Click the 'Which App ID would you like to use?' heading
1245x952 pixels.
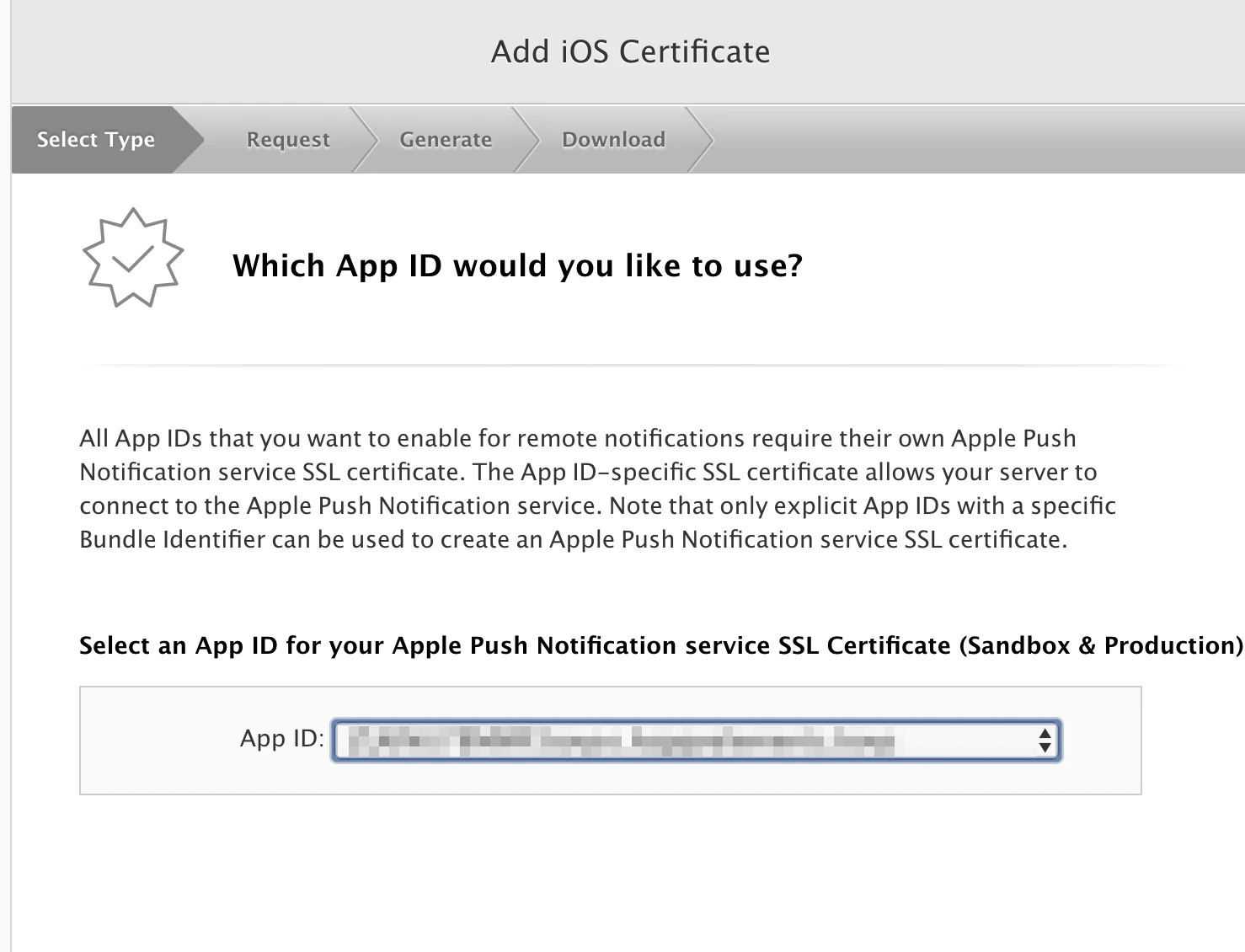[x=518, y=265]
